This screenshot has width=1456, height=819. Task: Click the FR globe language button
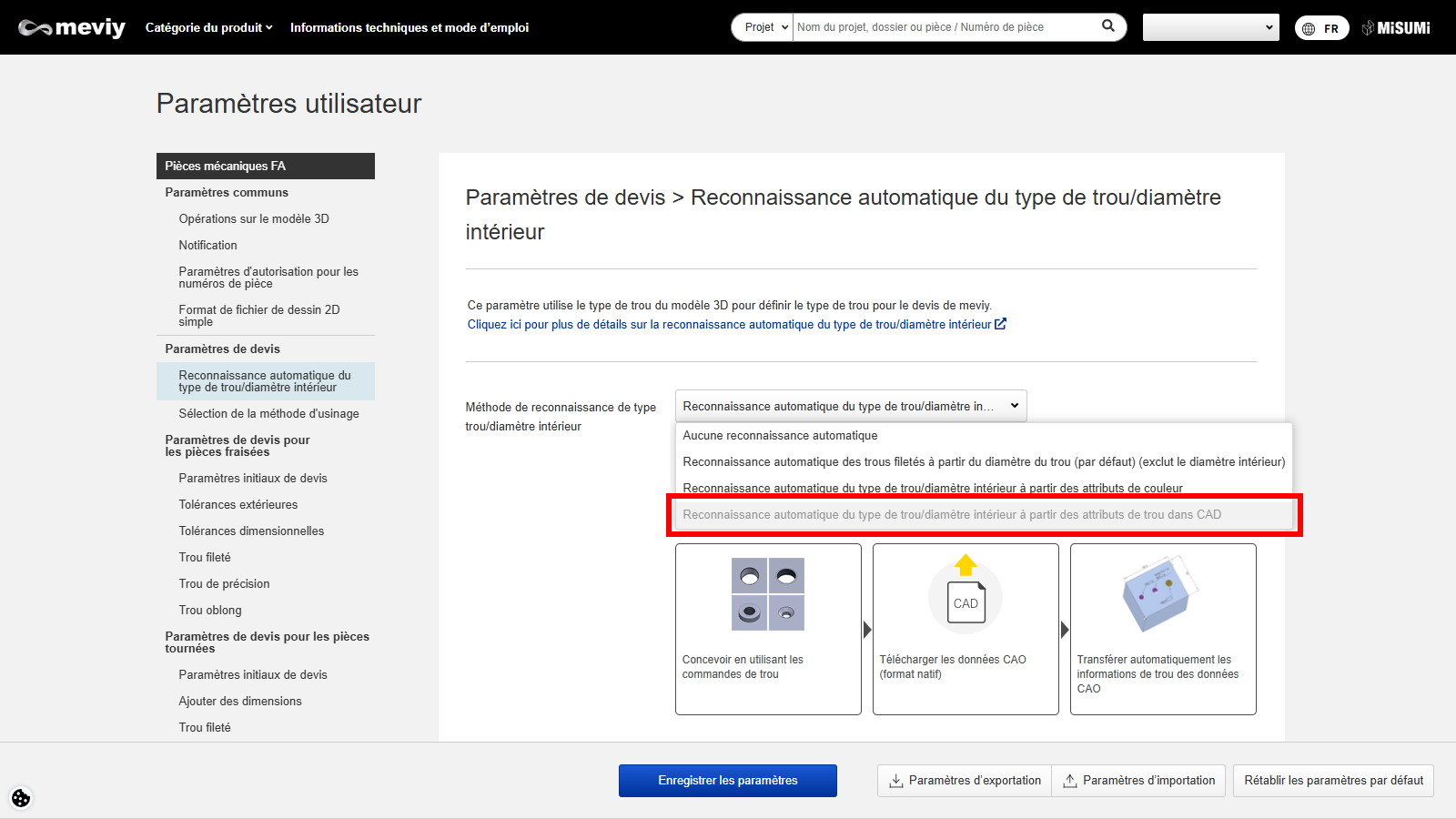tap(1321, 28)
